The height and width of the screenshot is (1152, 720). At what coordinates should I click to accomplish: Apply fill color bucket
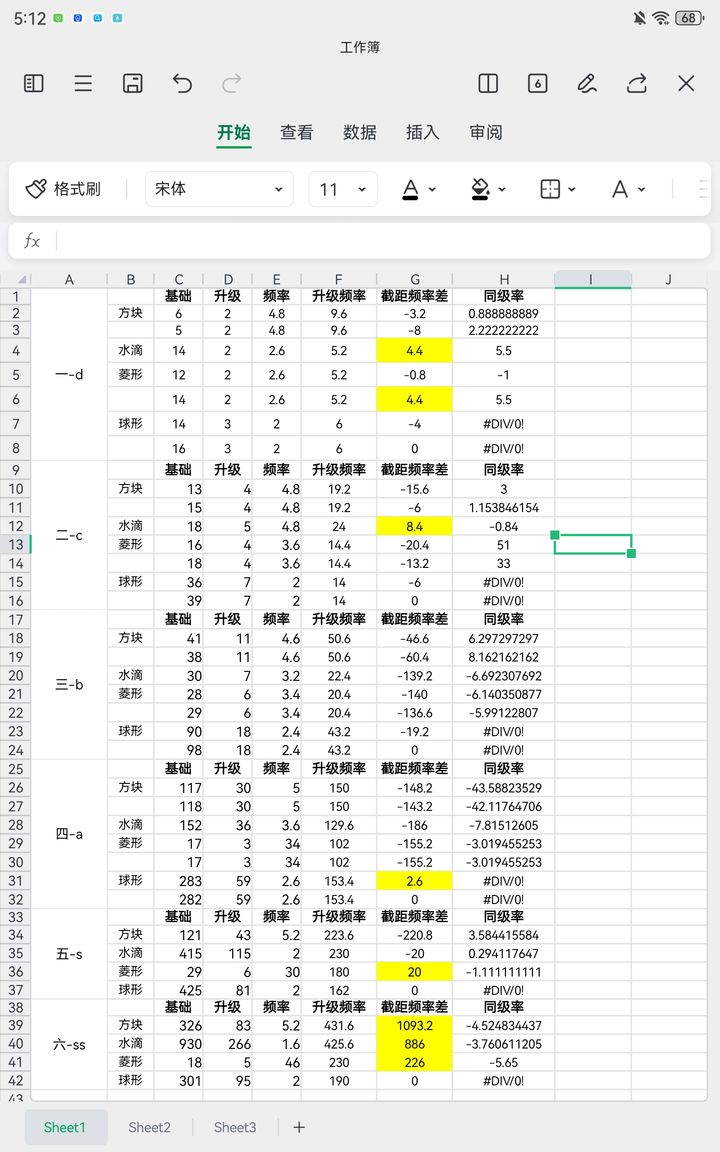click(480, 189)
